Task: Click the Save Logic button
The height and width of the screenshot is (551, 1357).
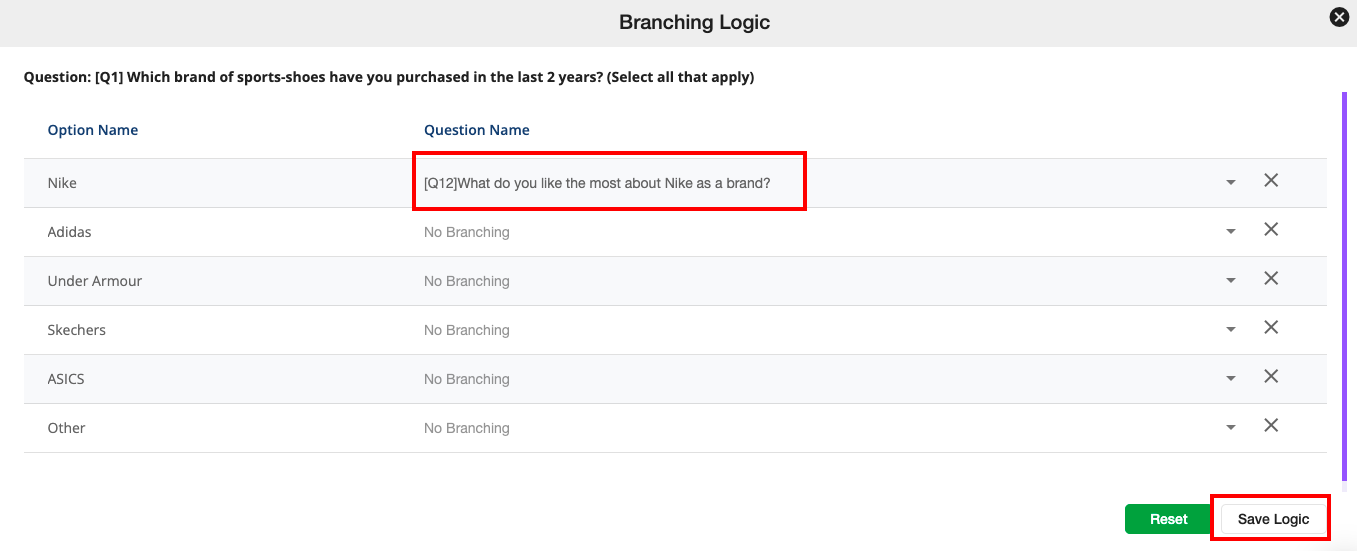Action: click(1273, 519)
